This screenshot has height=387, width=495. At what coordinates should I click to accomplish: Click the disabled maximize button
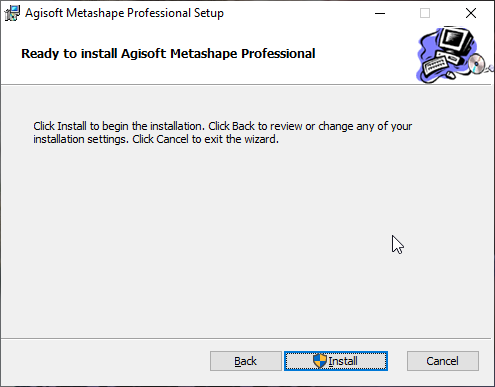coord(425,13)
